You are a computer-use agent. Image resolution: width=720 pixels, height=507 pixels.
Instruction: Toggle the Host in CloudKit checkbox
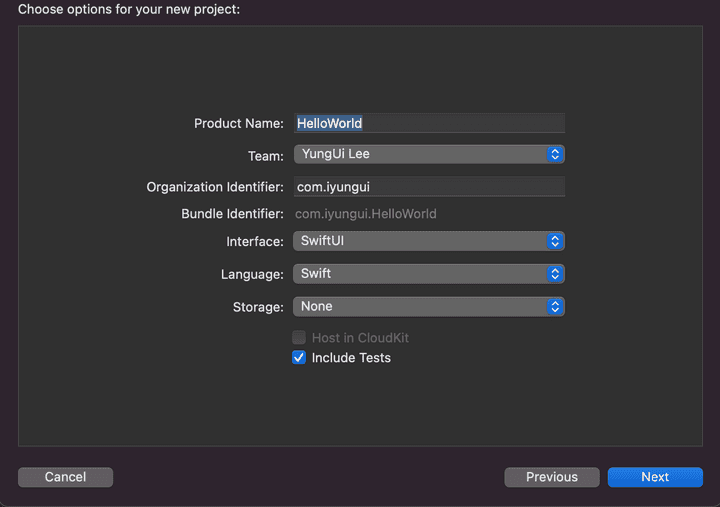tap(299, 338)
